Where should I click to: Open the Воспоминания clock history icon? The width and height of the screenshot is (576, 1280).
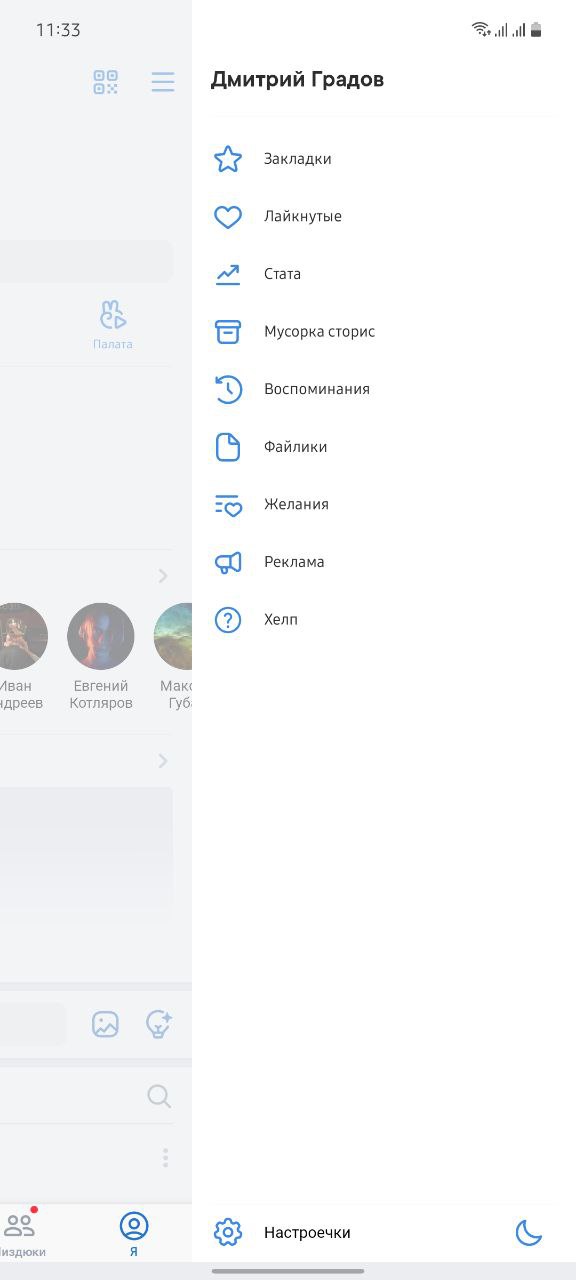(228, 389)
